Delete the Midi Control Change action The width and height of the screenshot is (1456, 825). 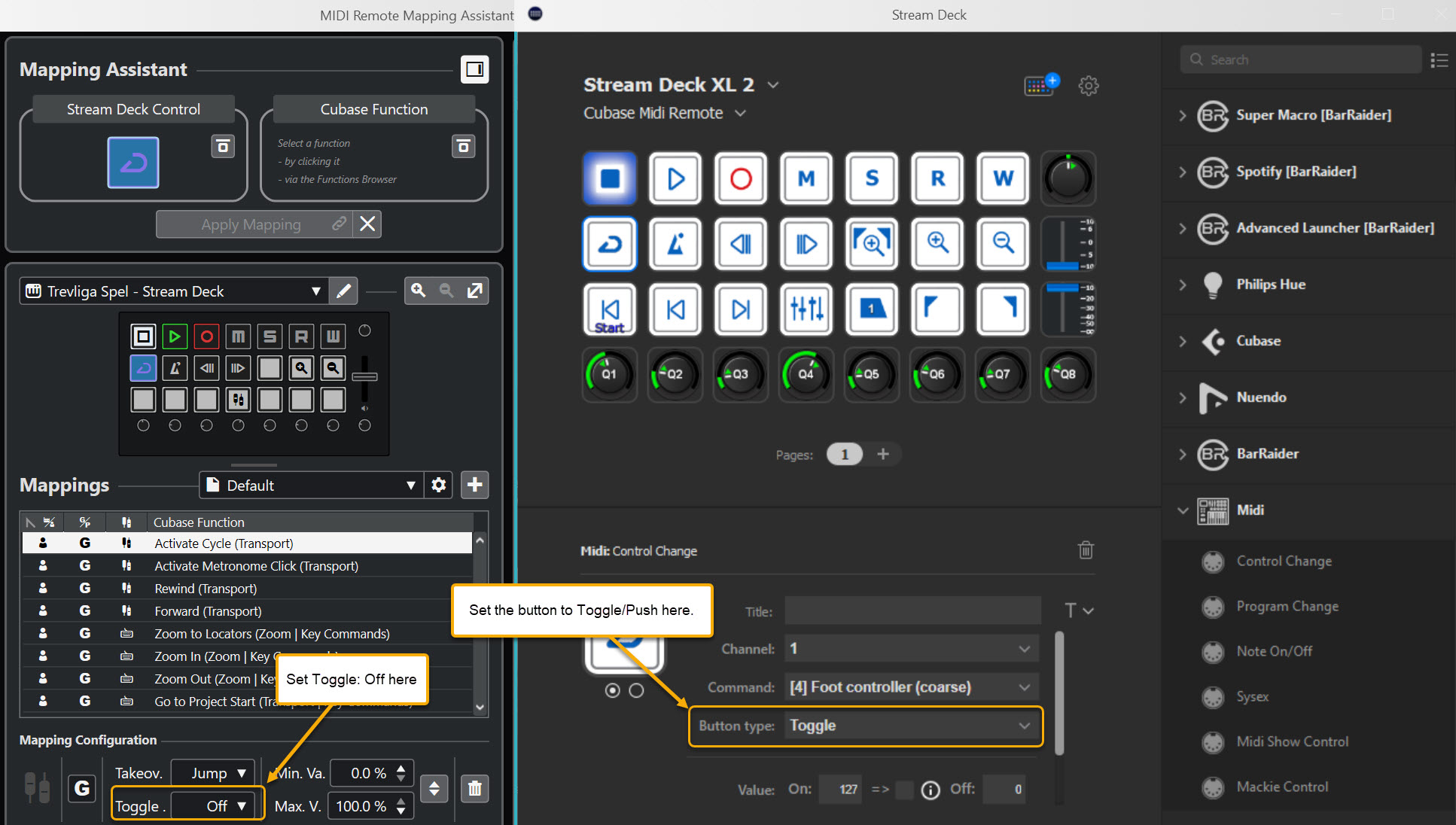pos(1086,550)
